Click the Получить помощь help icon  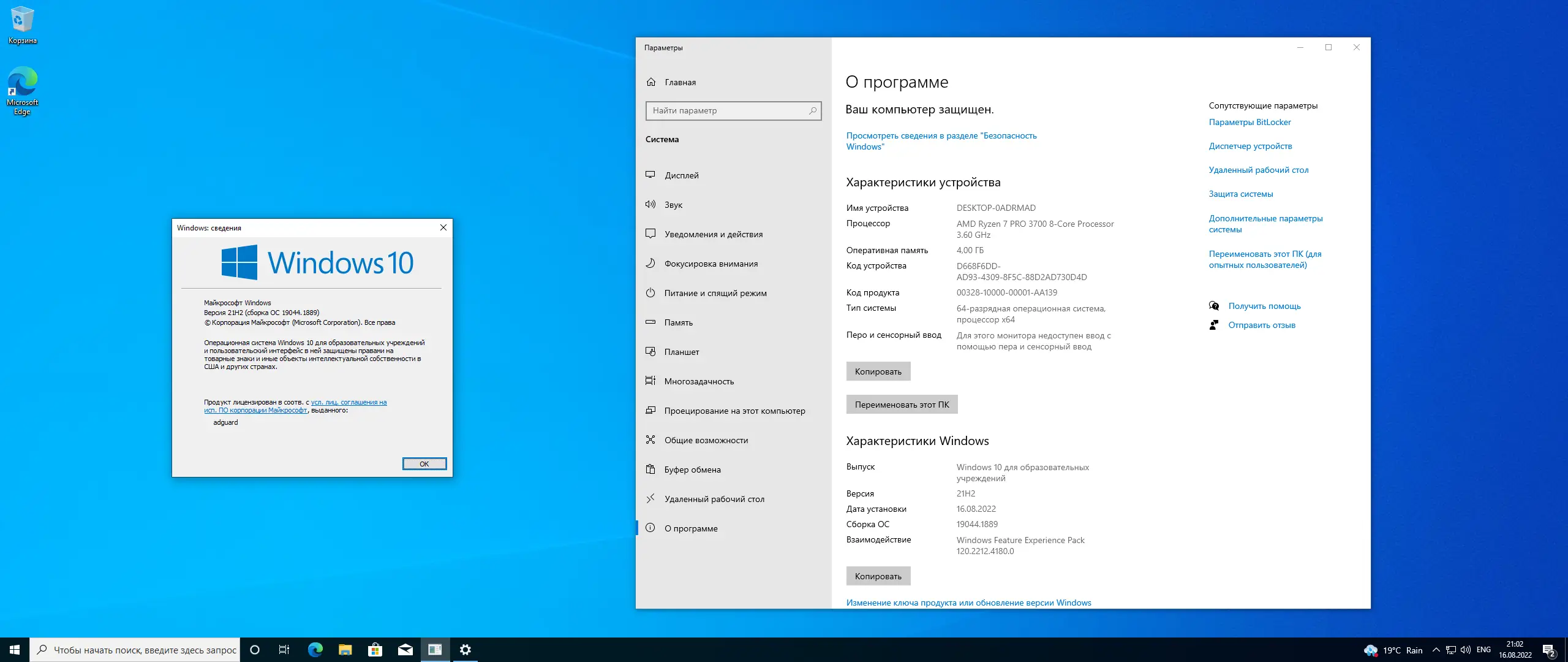pyautogui.click(x=1213, y=305)
